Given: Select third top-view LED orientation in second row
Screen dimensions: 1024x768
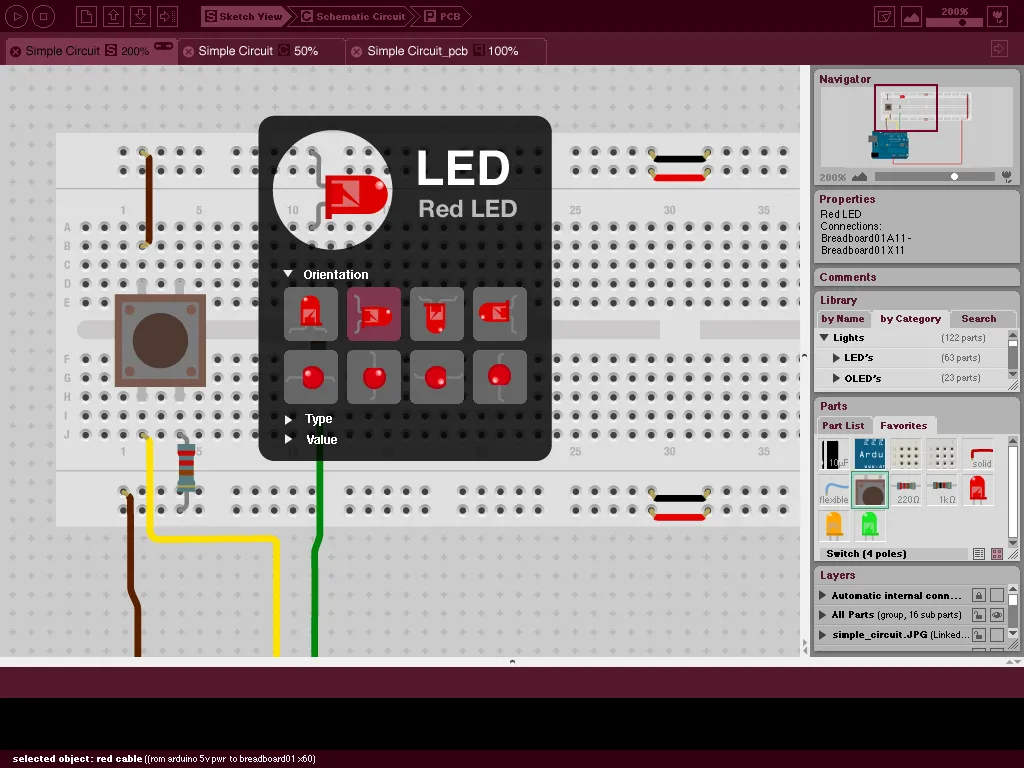Looking at the screenshot, I should coord(436,377).
